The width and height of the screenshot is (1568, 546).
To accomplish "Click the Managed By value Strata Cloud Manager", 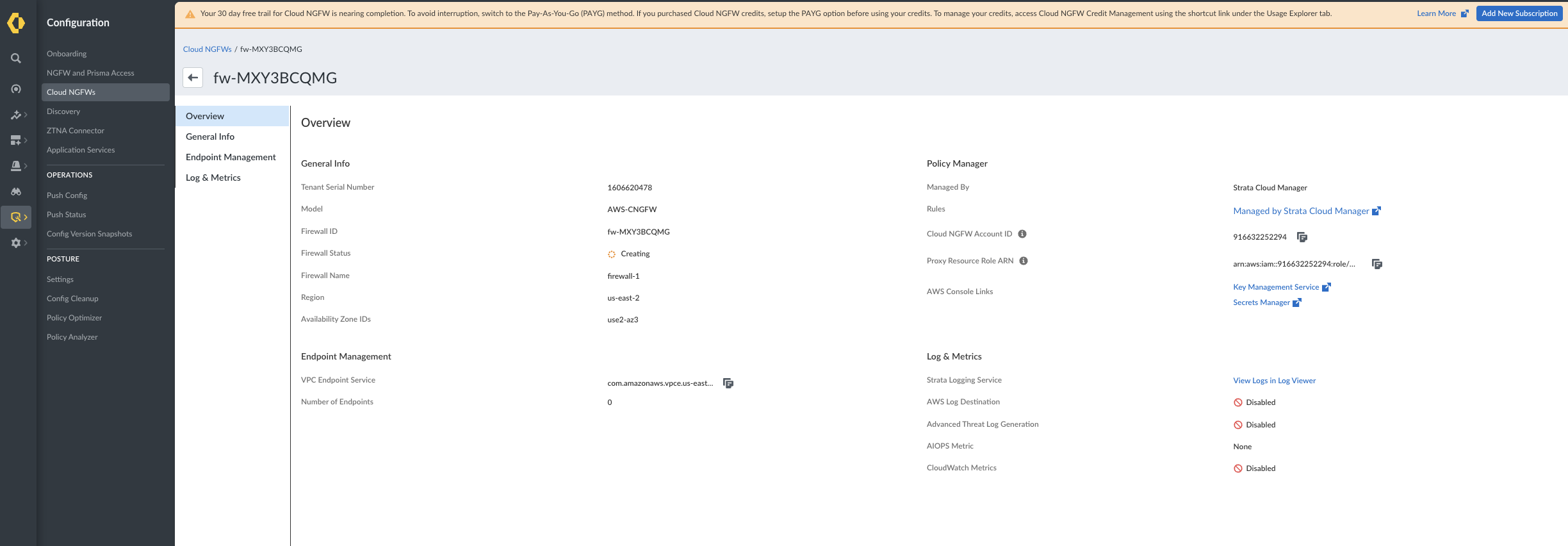I will point(1270,188).
